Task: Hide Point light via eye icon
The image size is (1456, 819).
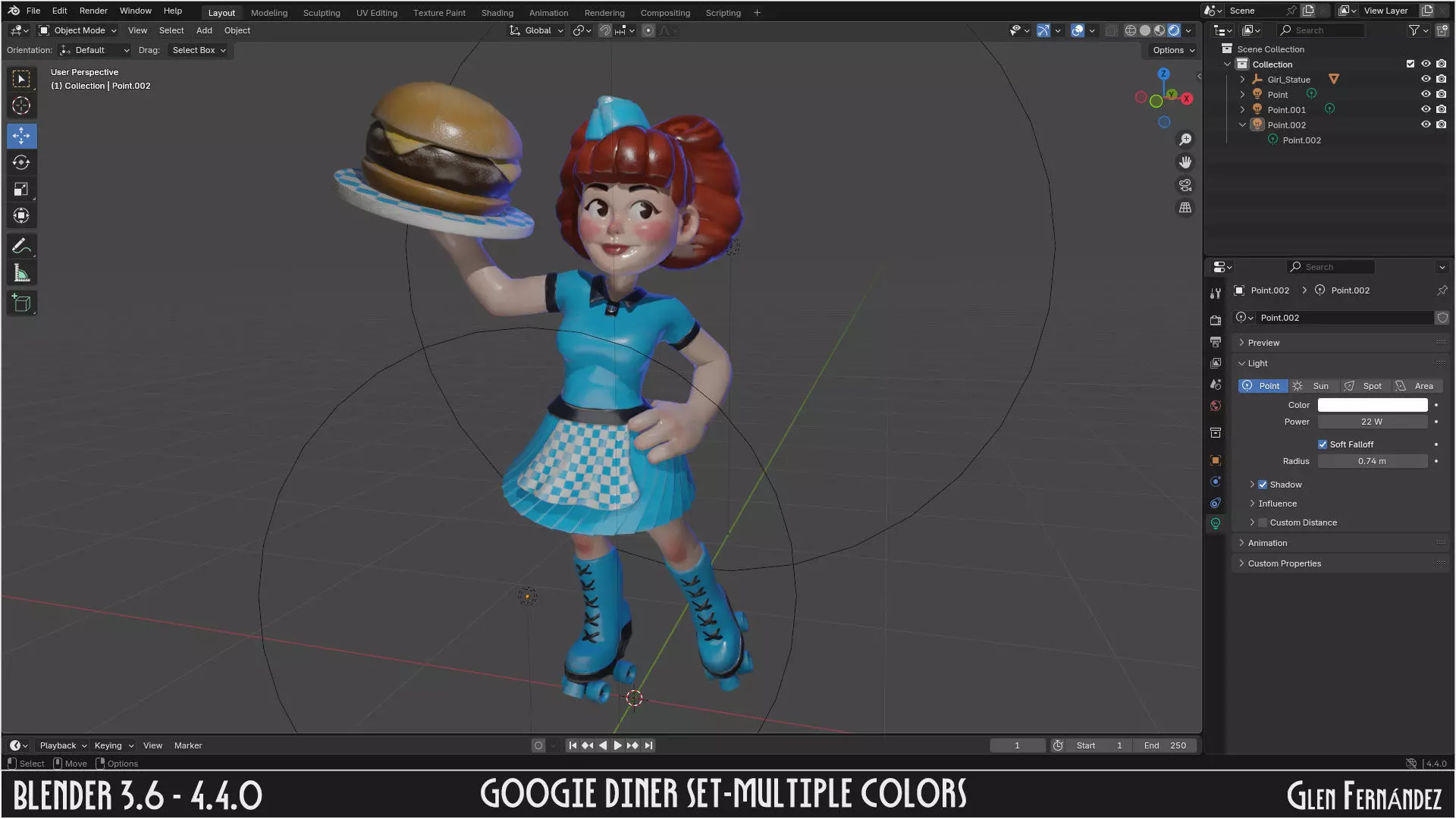Action: 1426,94
